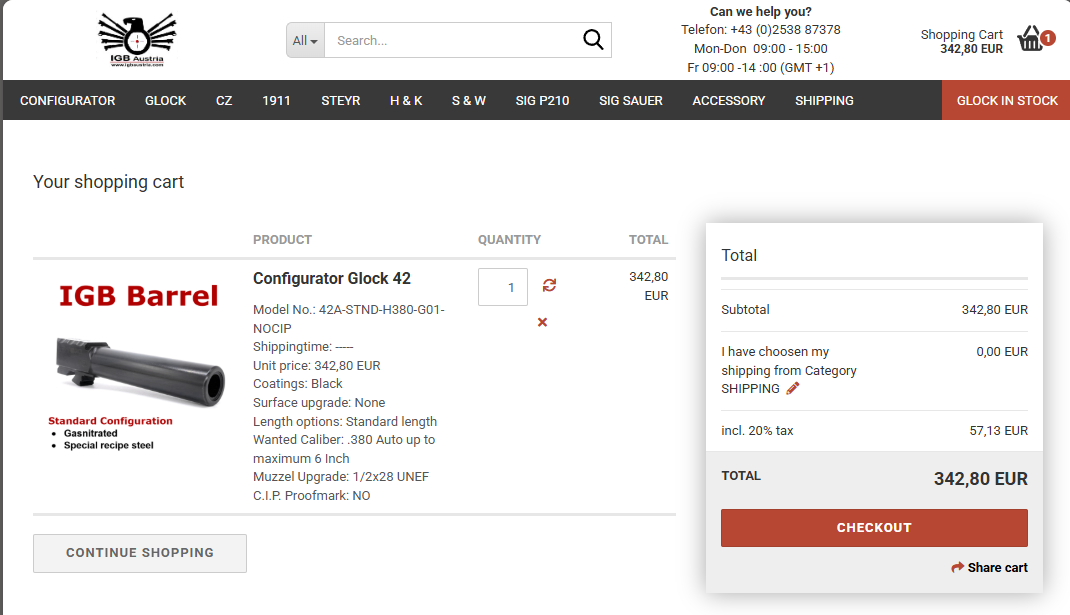Click the 'C.I.P. Proofmark: NO' line
The height and width of the screenshot is (615, 1070).
pyautogui.click(x=312, y=496)
